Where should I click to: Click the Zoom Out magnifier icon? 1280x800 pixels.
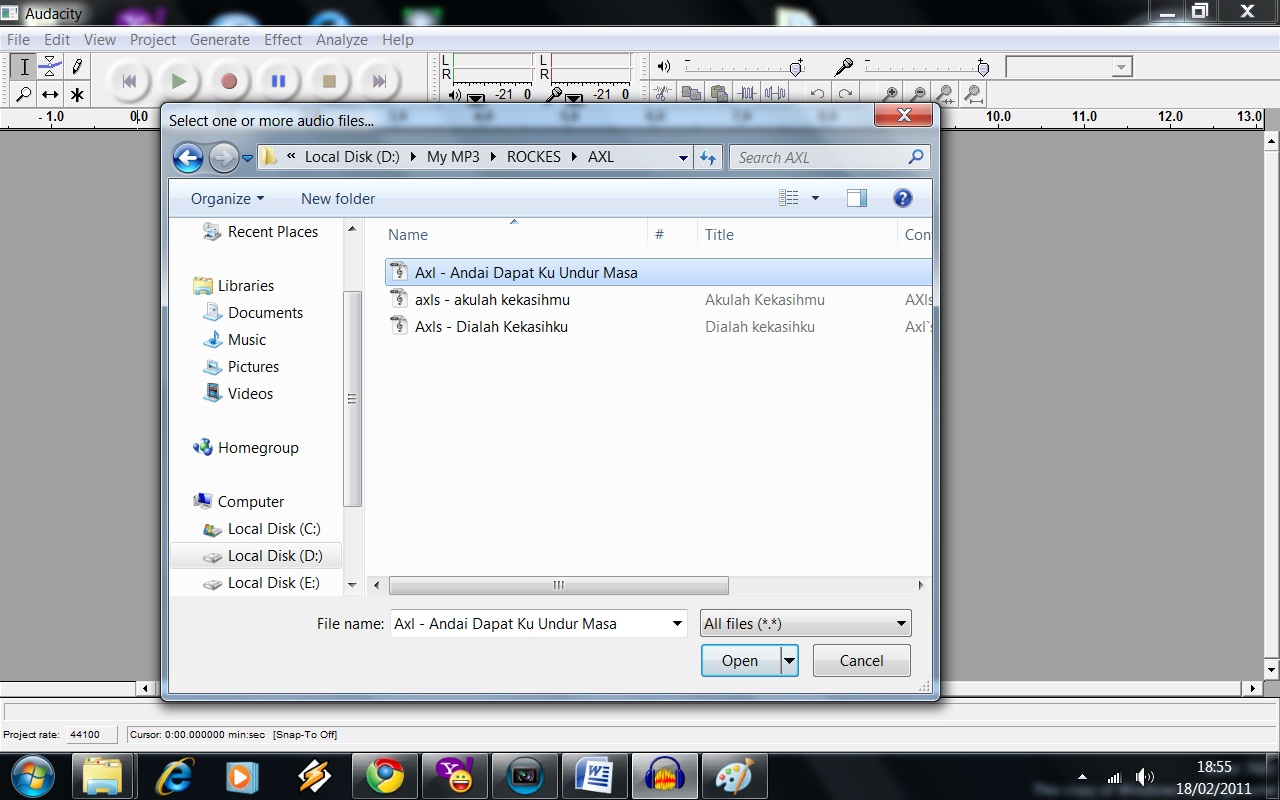coord(918,94)
